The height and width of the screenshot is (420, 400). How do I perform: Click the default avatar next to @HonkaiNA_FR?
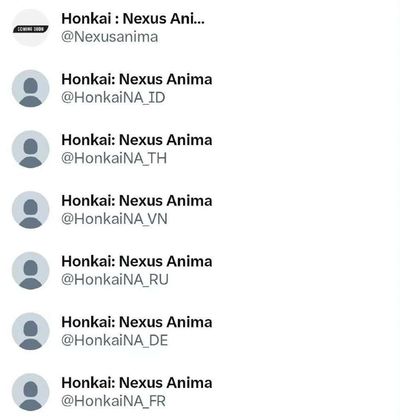(x=30, y=392)
